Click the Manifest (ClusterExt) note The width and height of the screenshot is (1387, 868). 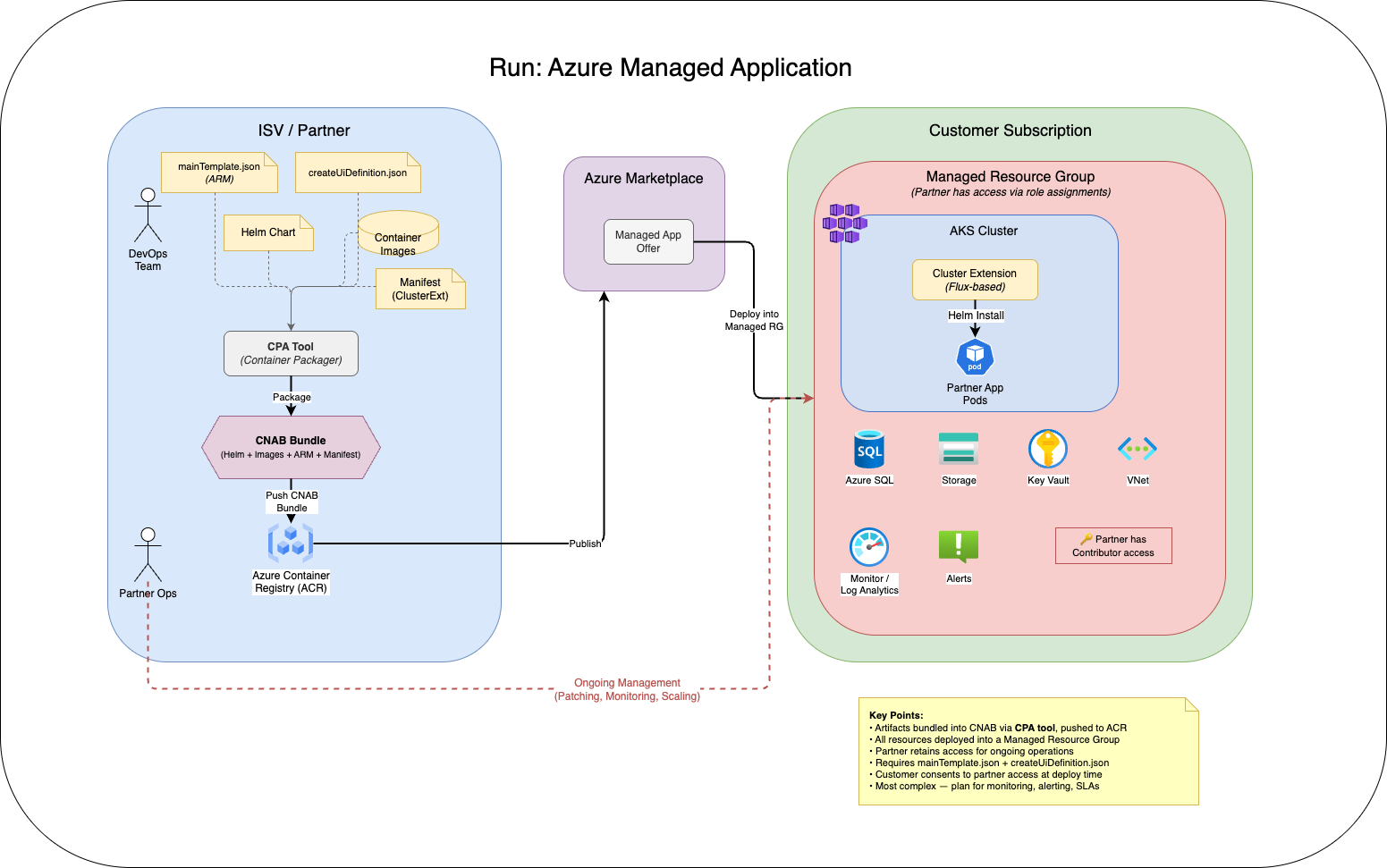point(420,289)
